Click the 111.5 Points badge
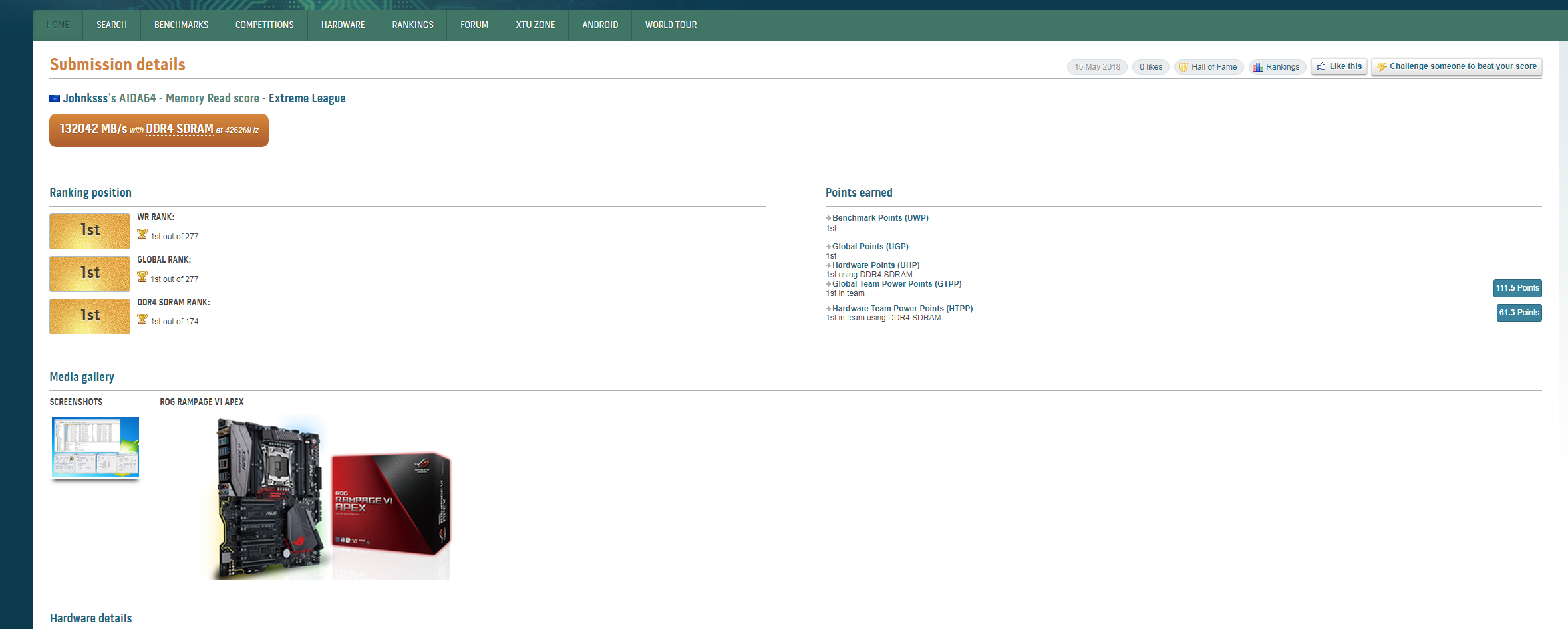Image resolution: width=1568 pixels, height=629 pixels. pos(1517,288)
